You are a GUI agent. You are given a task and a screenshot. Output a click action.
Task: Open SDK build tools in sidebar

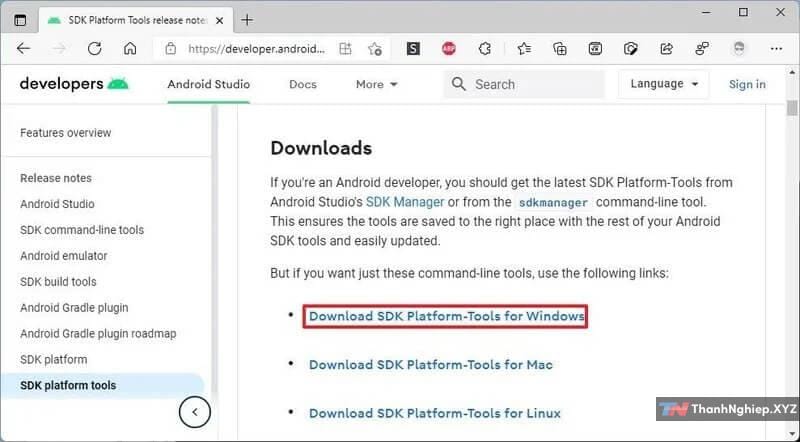(x=58, y=282)
